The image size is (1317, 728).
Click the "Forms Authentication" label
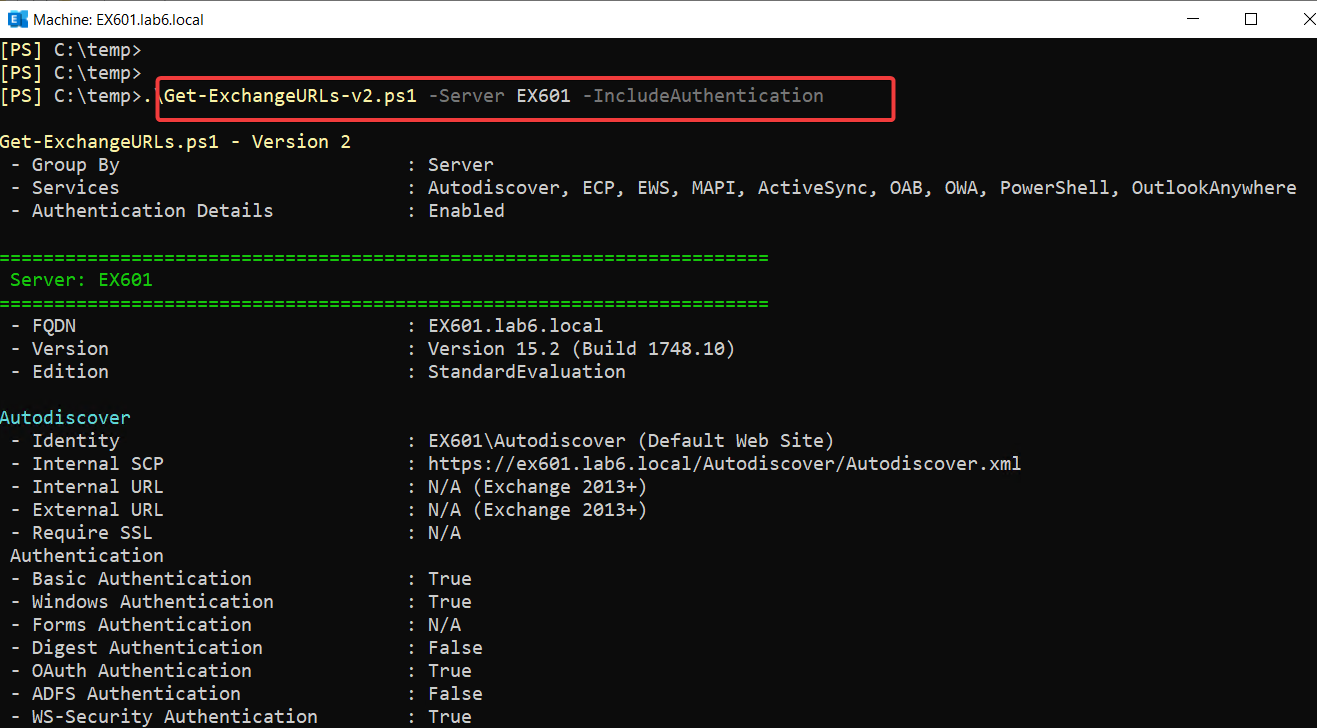[141, 625]
